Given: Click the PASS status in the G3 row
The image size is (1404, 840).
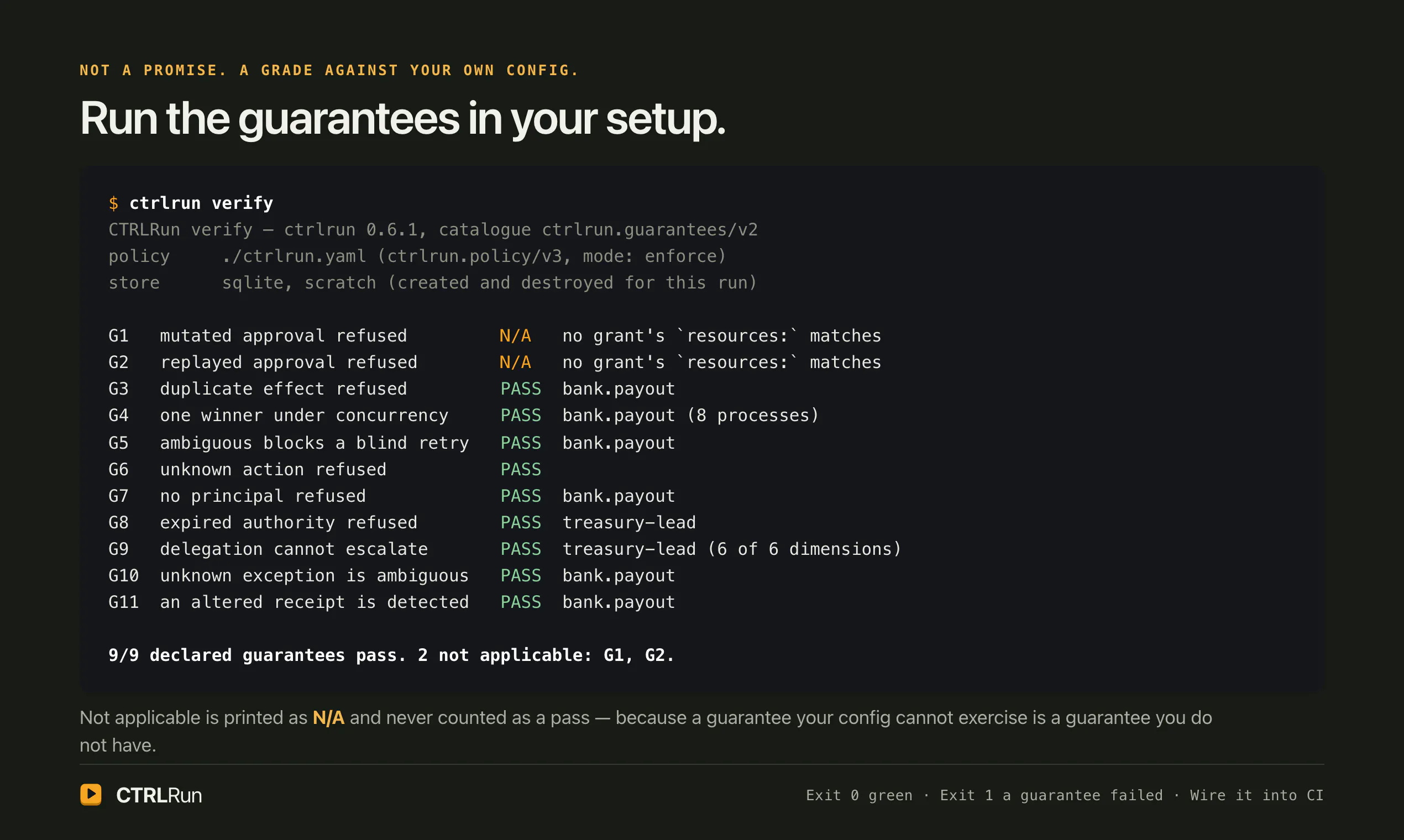Looking at the screenshot, I should 520,389.
